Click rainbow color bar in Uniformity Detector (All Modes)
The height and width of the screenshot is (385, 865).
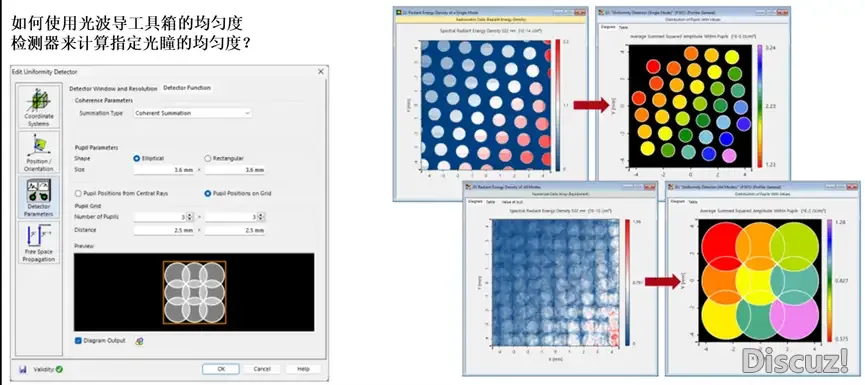click(x=829, y=280)
